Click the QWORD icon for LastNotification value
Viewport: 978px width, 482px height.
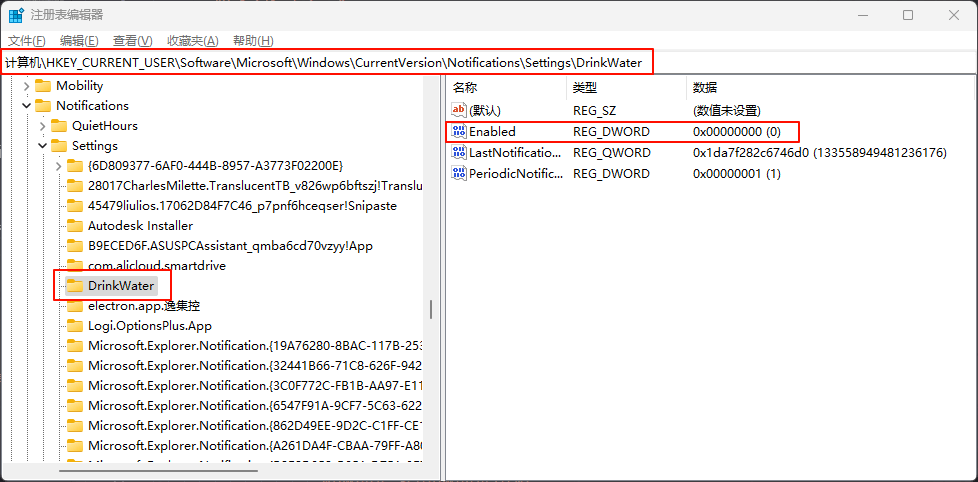pyautogui.click(x=459, y=153)
